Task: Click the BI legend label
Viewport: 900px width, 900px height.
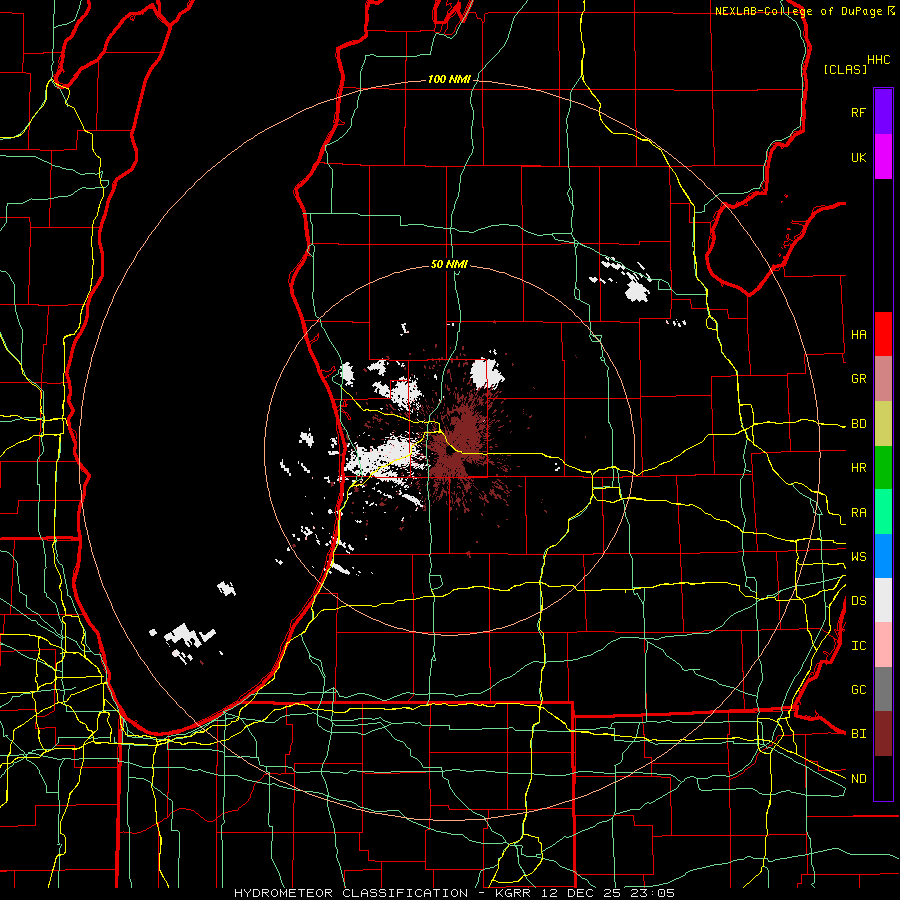Action: tap(858, 734)
